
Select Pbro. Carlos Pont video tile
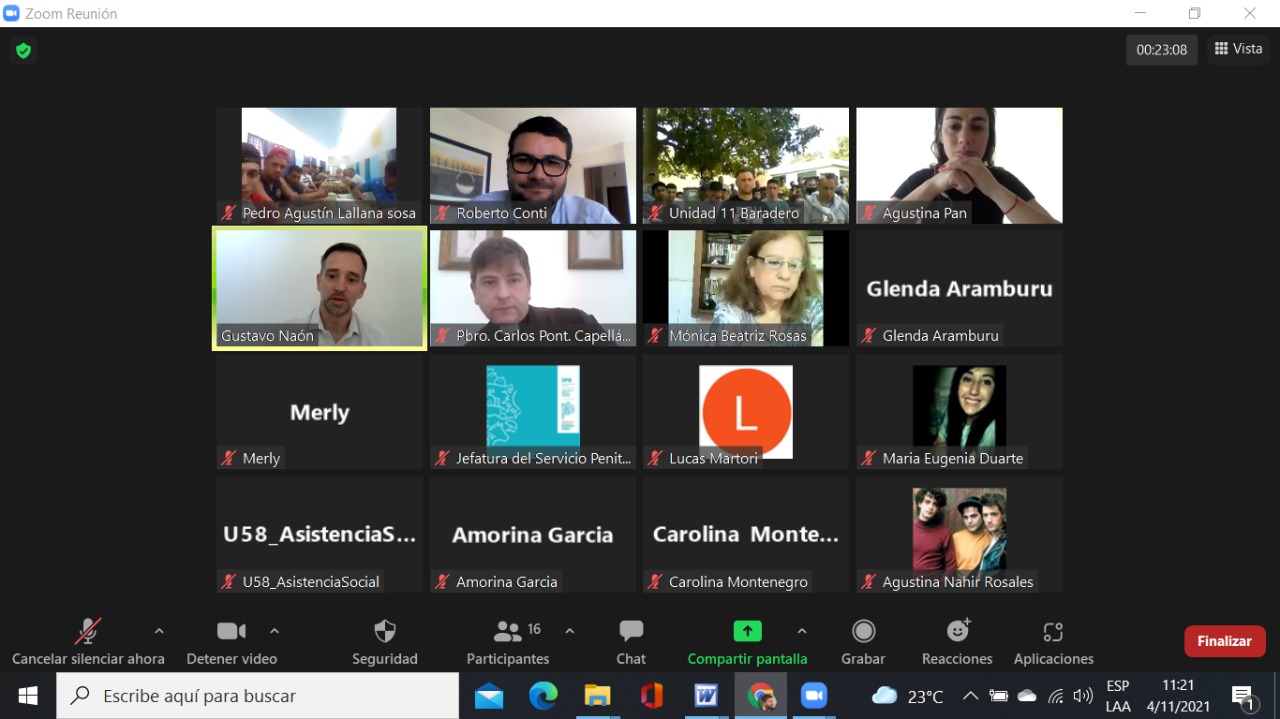[x=533, y=288]
